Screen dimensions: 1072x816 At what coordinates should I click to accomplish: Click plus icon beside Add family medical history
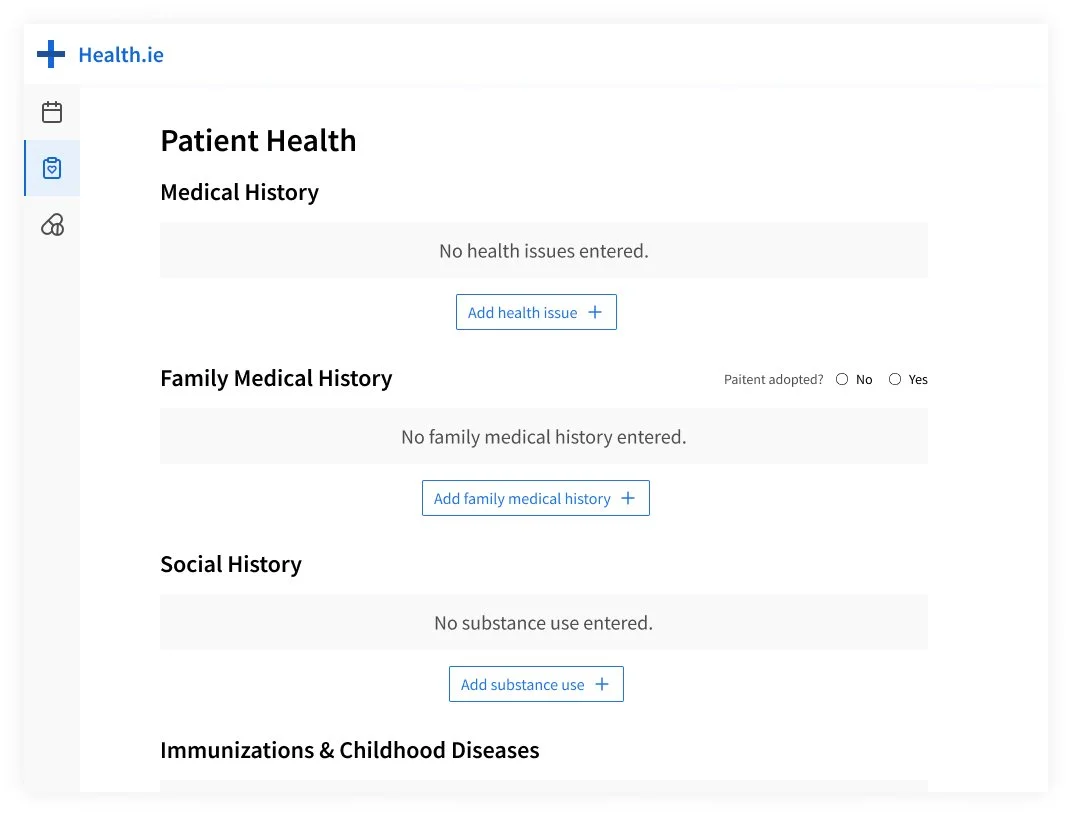click(x=628, y=498)
